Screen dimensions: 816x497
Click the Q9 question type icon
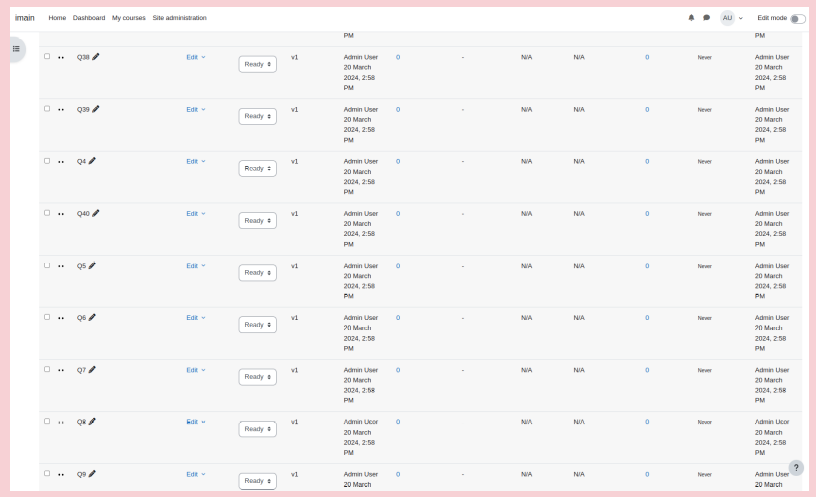(61, 475)
